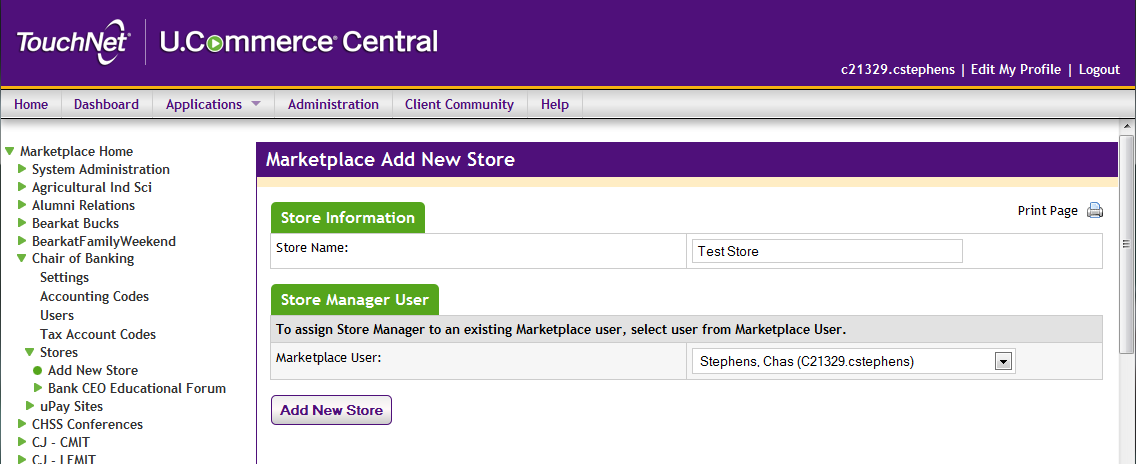Click in the Store Name input field

827,251
